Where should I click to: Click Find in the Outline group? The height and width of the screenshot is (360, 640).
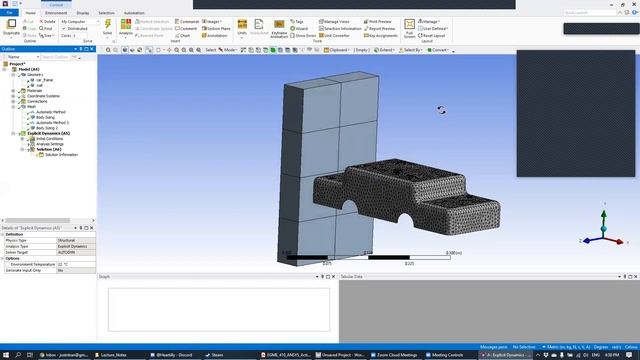pos(46,29)
